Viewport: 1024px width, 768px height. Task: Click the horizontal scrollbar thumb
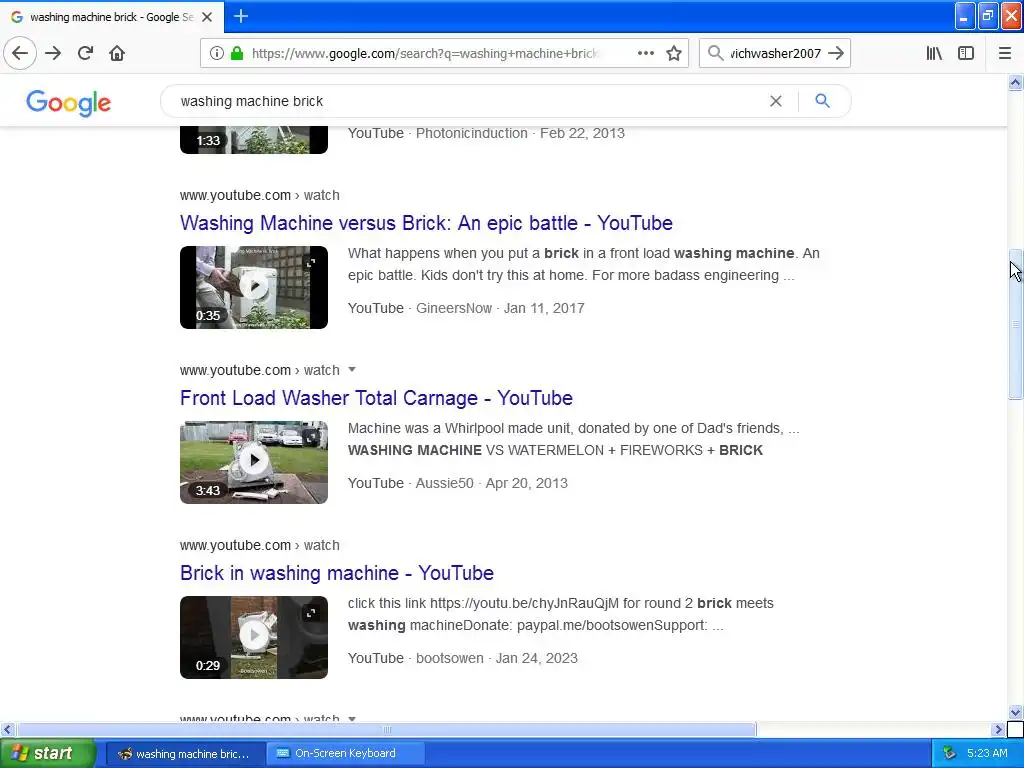pyautogui.click(x=387, y=729)
